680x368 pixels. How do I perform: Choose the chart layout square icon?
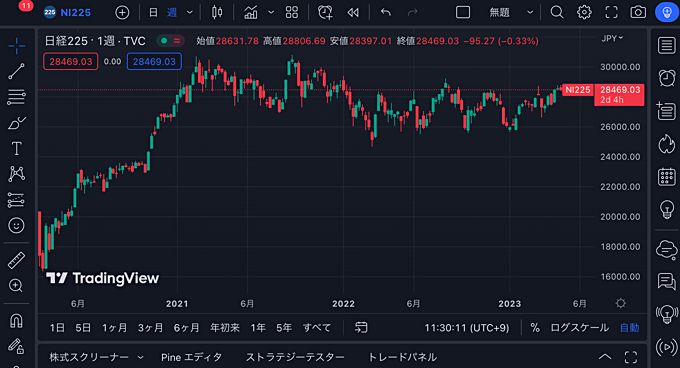[x=463, y=13]
